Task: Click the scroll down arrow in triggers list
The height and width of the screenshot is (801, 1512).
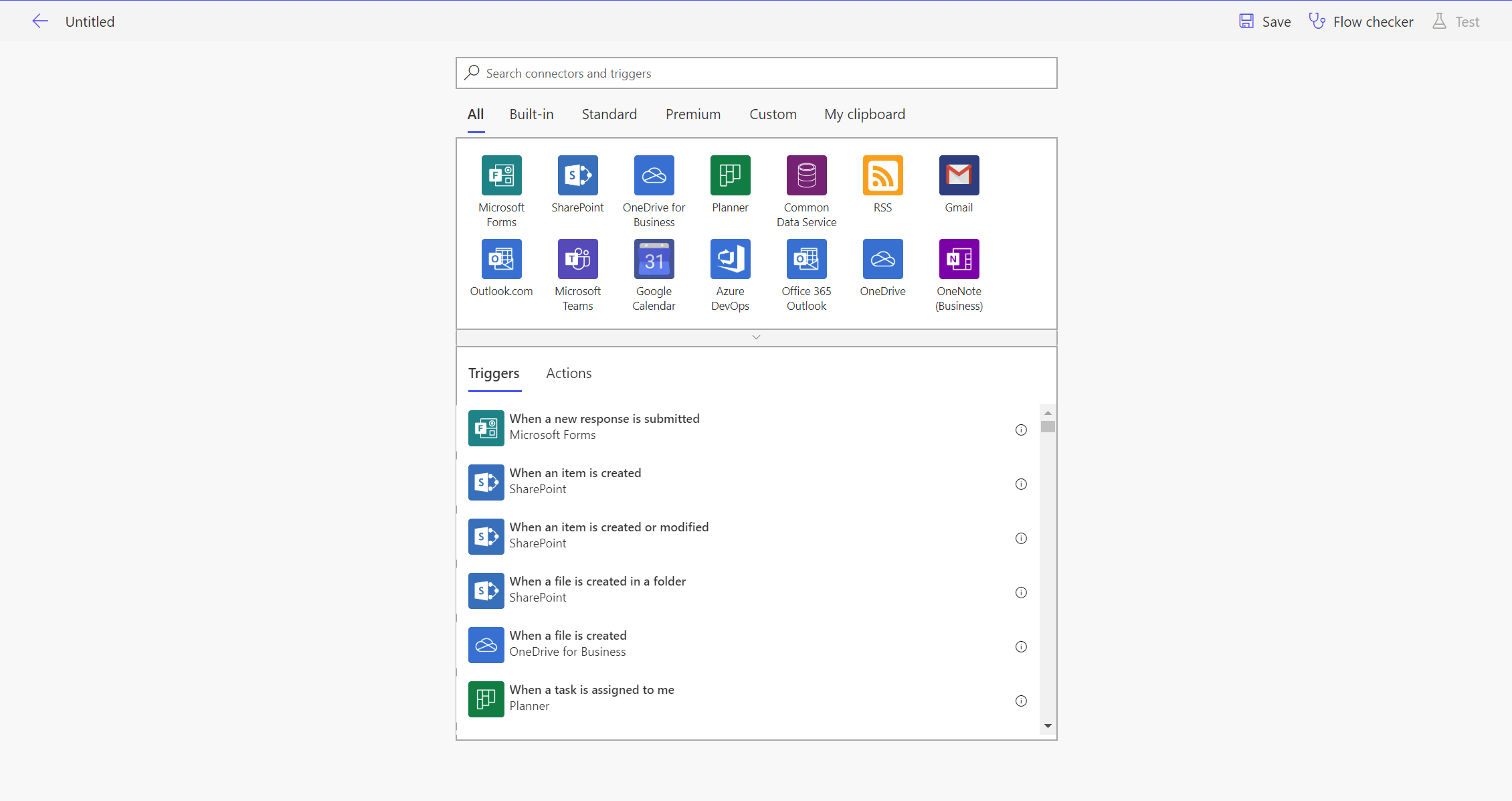Action: [x=1048, y=726]
